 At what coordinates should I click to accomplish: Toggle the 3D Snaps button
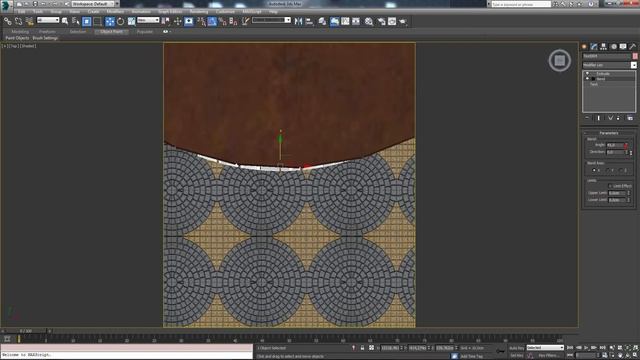pyautogui.click(x=201, y=21)
